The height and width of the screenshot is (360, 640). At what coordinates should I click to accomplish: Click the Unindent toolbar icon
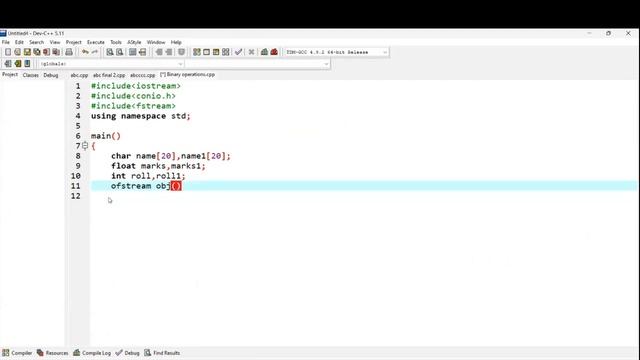click(x=169, y=52)
